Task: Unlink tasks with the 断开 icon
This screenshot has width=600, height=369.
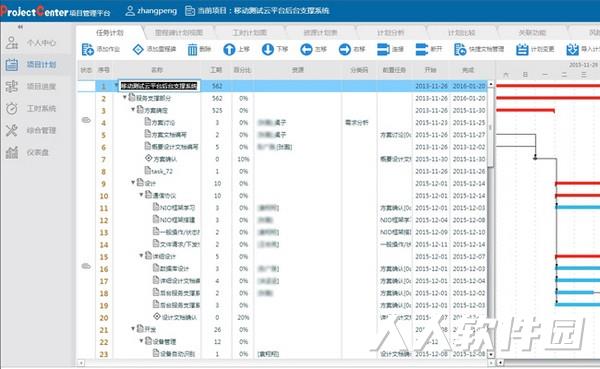Action: pyautogui.click(x=422, y=49)
